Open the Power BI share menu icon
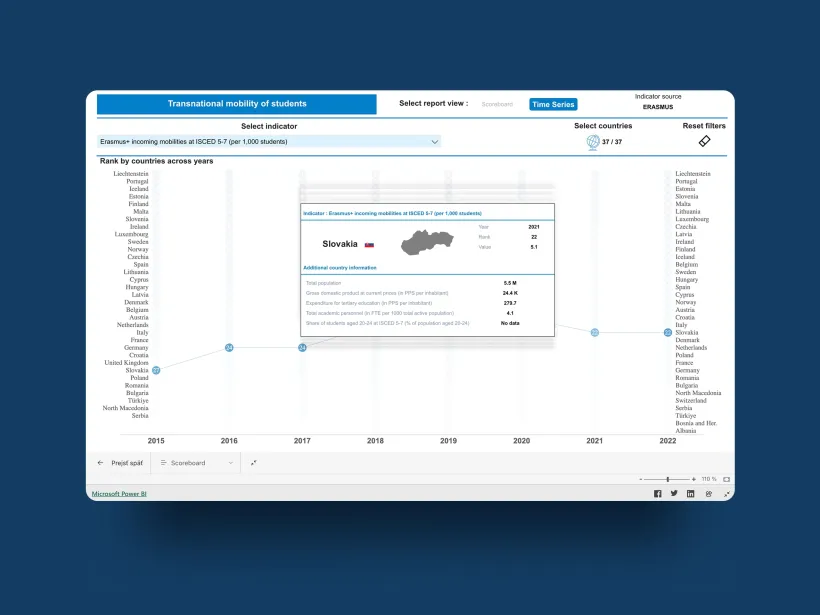The image size is (820, 615). pos(708,493)
